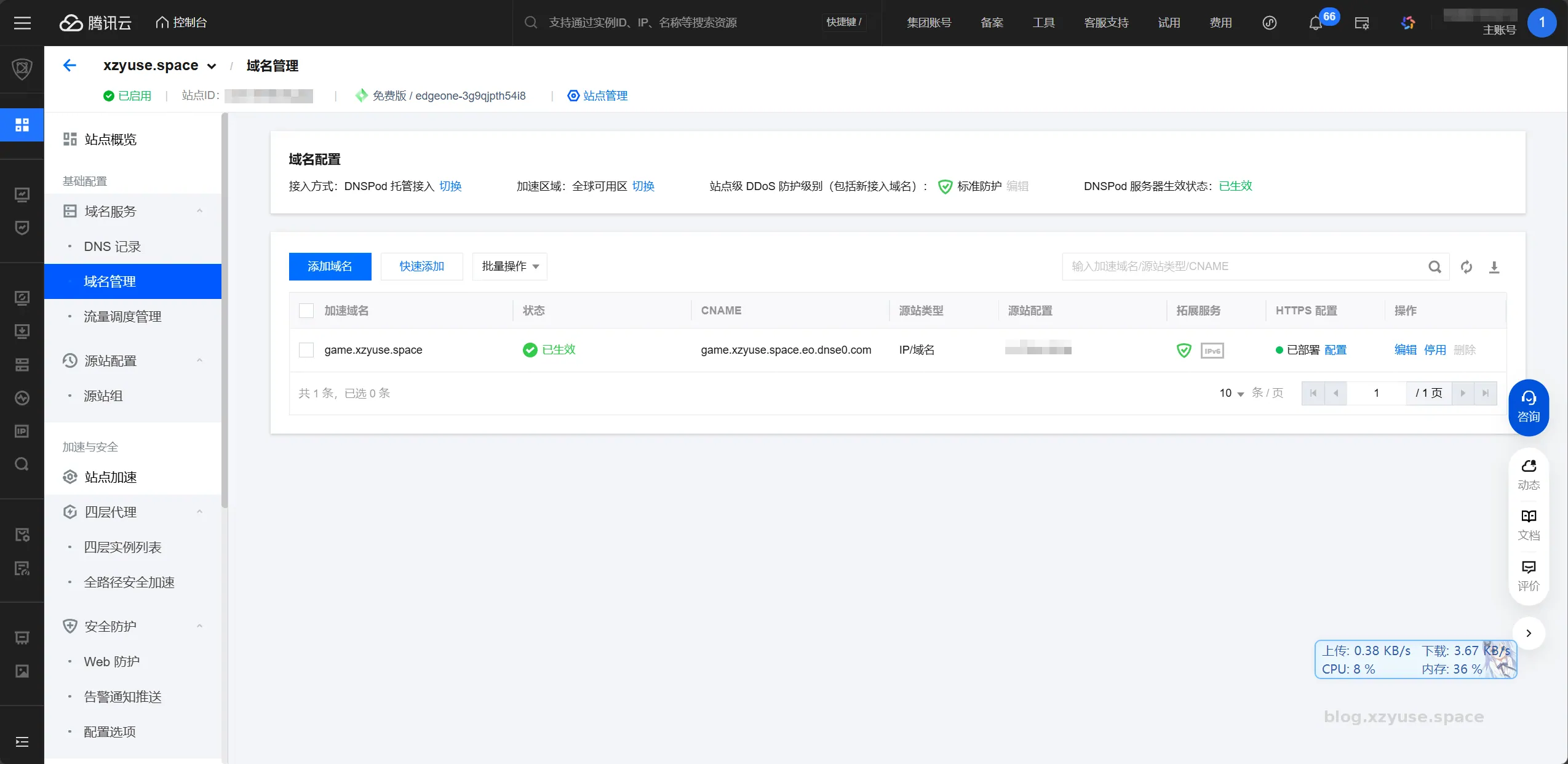
Task: Open the 咨询 consultation bubble
Action: (x=1528, y=407)
